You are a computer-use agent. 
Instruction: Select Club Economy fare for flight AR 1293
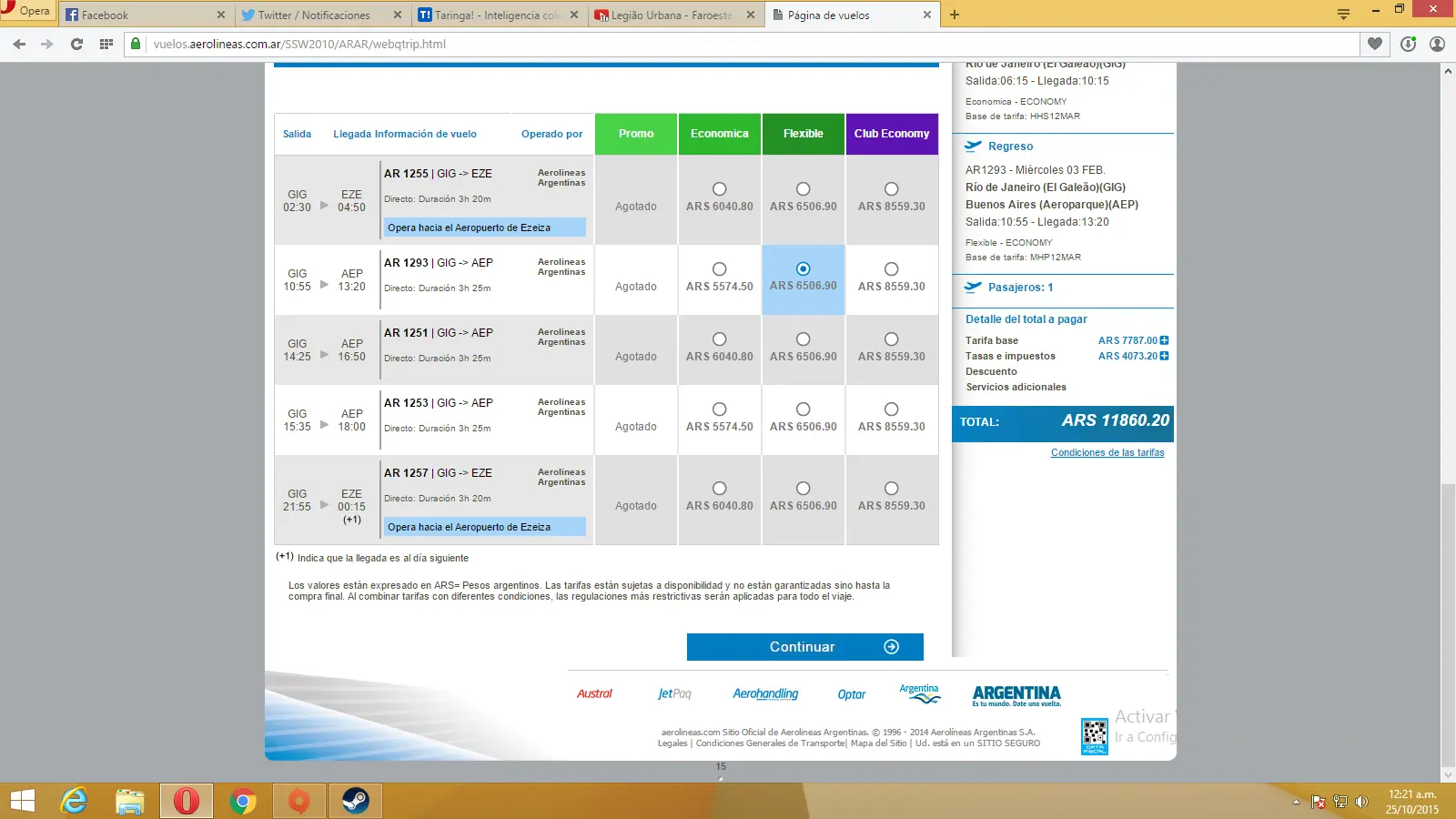pyautogui.click(x=892, y=269)
